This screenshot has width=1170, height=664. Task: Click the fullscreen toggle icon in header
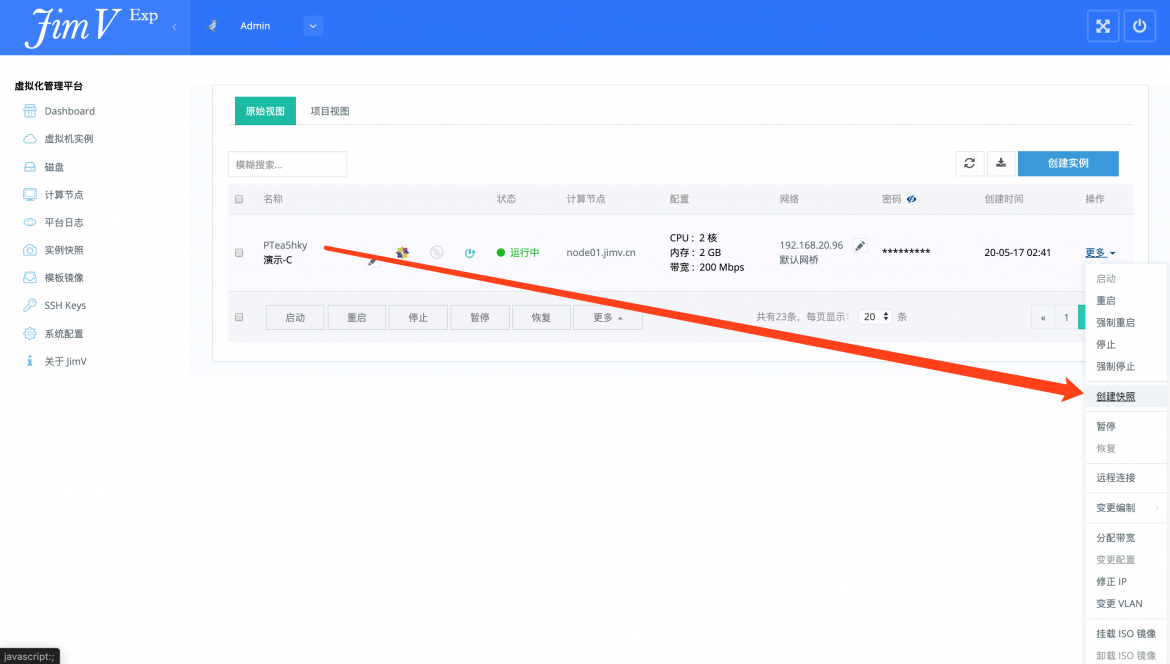click(x=1103, y=26)
